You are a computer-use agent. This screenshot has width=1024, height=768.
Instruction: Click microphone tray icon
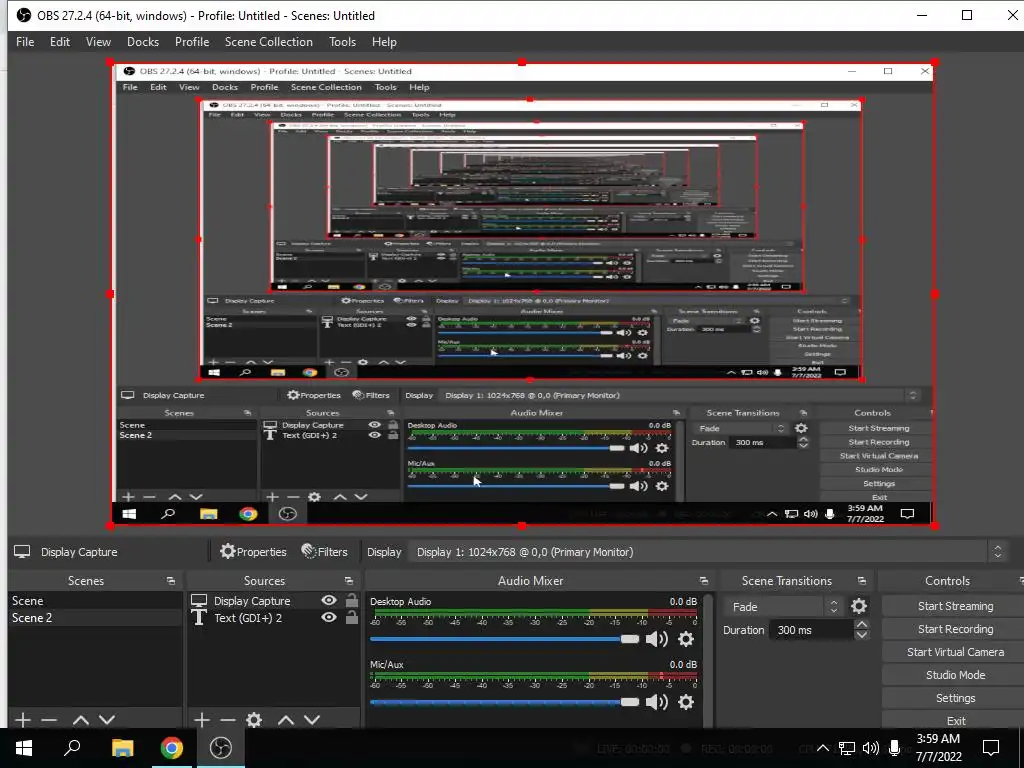coord(895,748)
